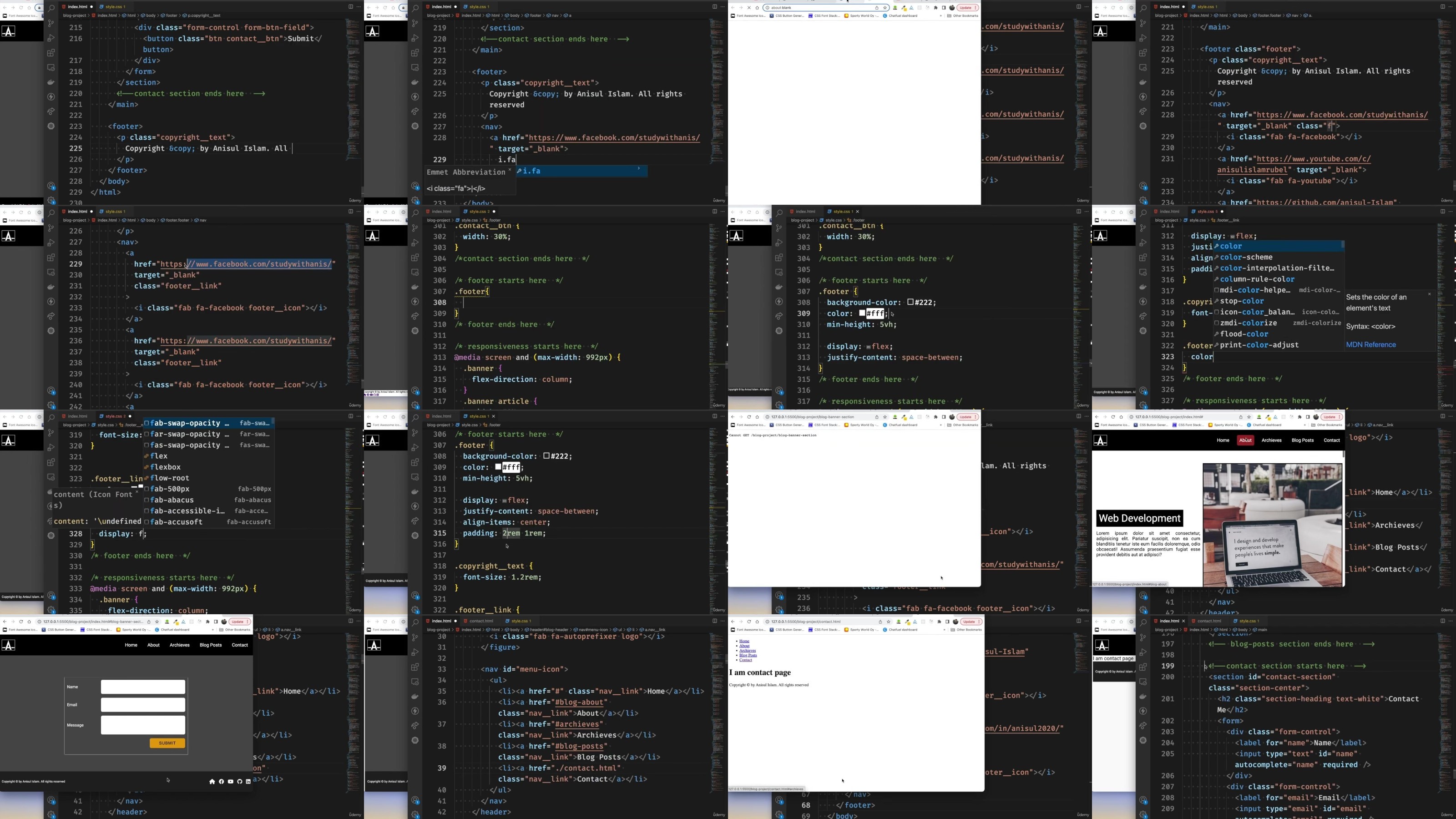Click the p.copyright__text breadcrumb item
This screenshot has width=1456, height=819.
click(x=203, y=15)
